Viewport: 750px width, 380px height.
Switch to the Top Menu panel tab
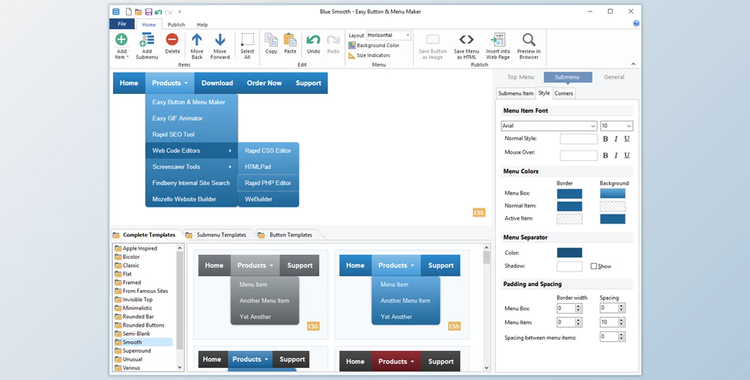(x=520, y=77)
